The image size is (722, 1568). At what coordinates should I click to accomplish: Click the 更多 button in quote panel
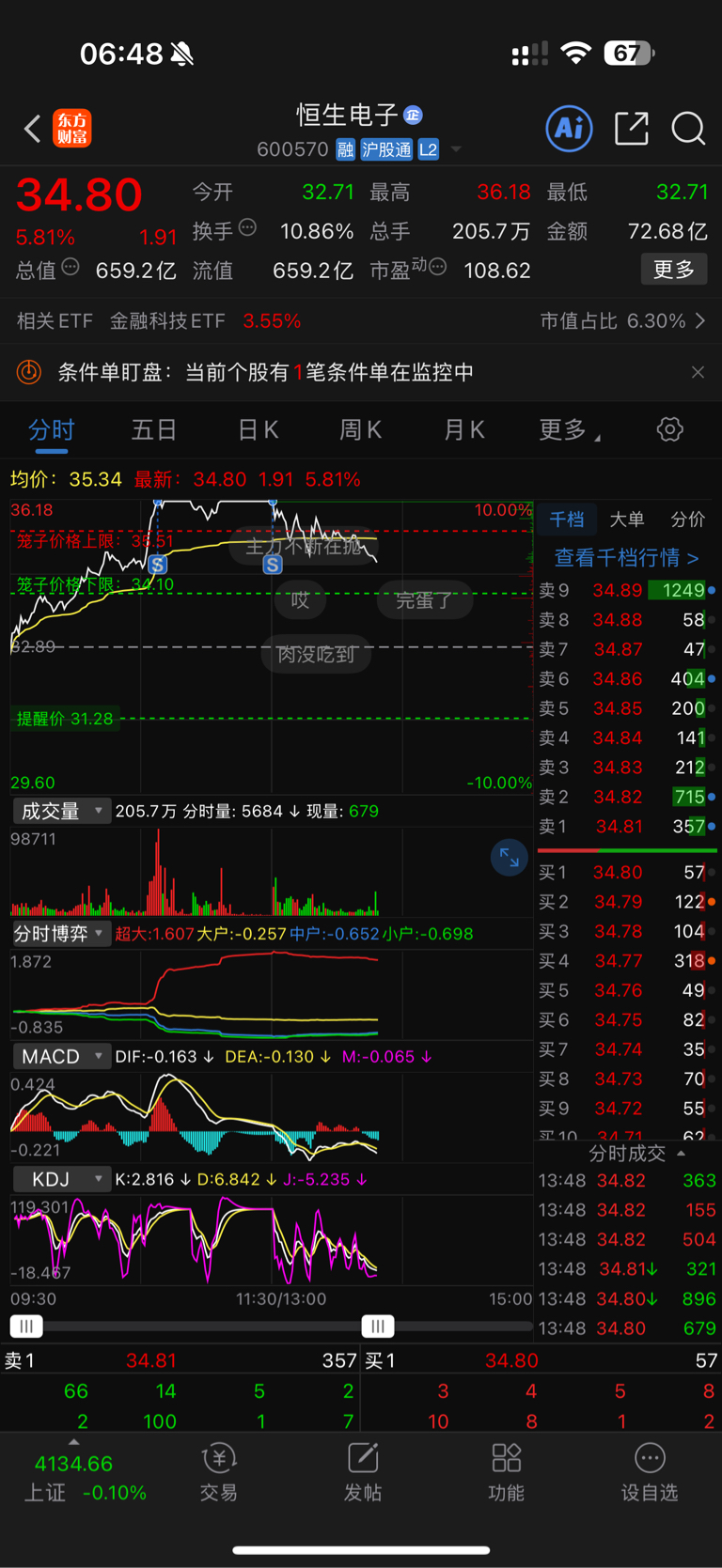pyautogui.click(x=674, y=270)
